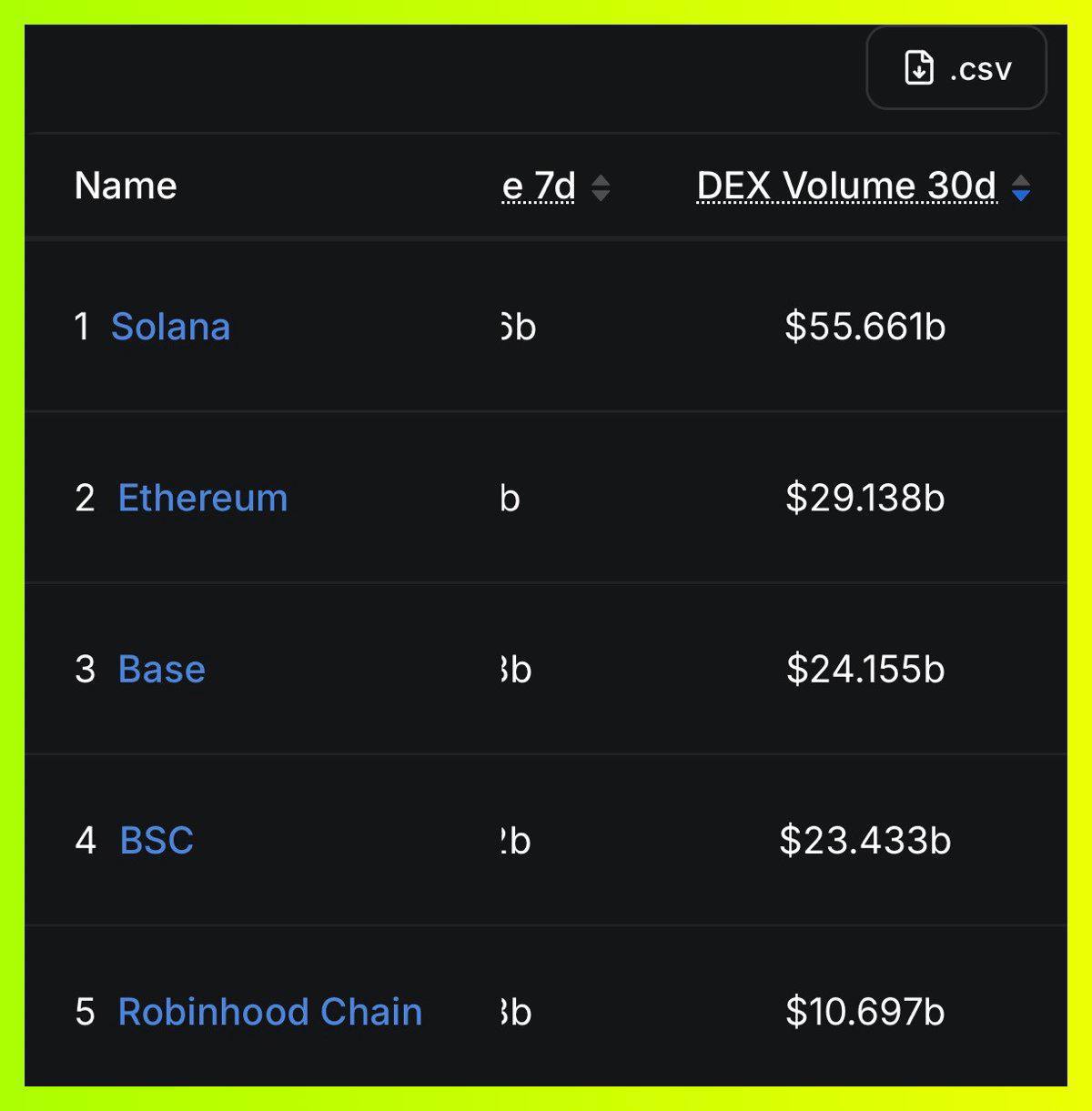
Task: Click the .csv download file icon
Action: 919,68
